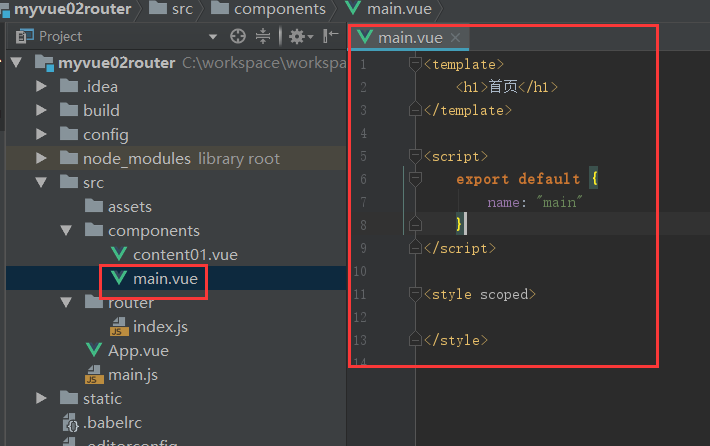710x446 pixels.
Task: Collapse the components folder arrow
Action: (x=66, y=230)
